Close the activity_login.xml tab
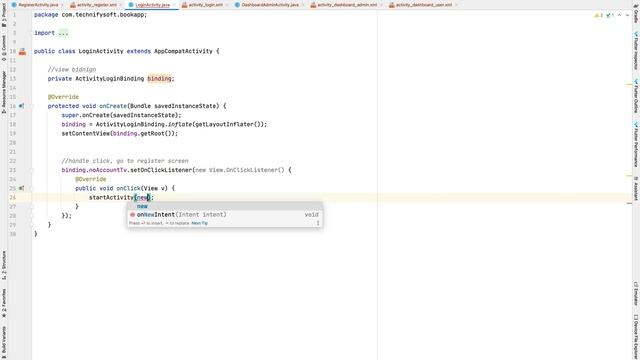 coord(227,5)
